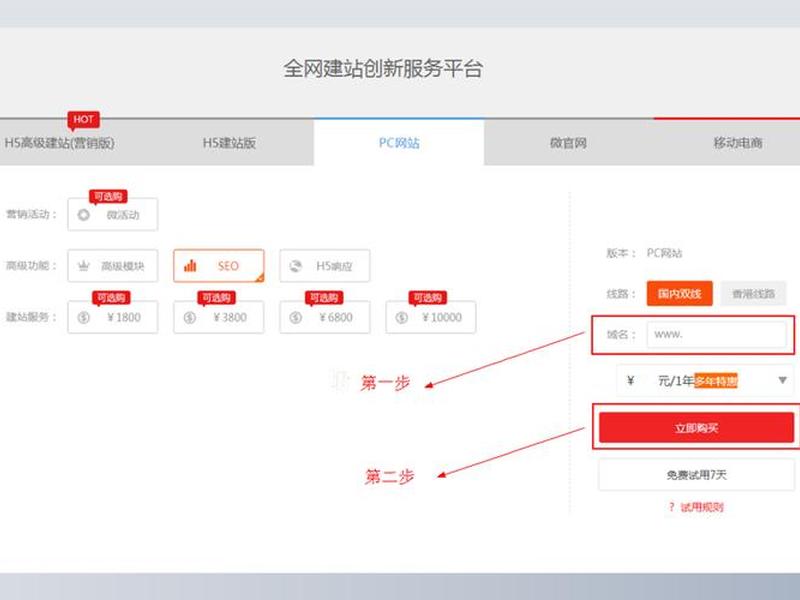Viewport: 800px width, 600px height.
Task: Click the 可选购 badge above ¥6800
Action: pos(324,298)
